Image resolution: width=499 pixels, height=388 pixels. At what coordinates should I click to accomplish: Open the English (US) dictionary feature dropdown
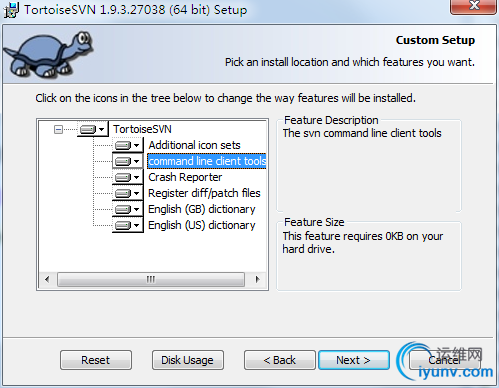pos(128,225)
